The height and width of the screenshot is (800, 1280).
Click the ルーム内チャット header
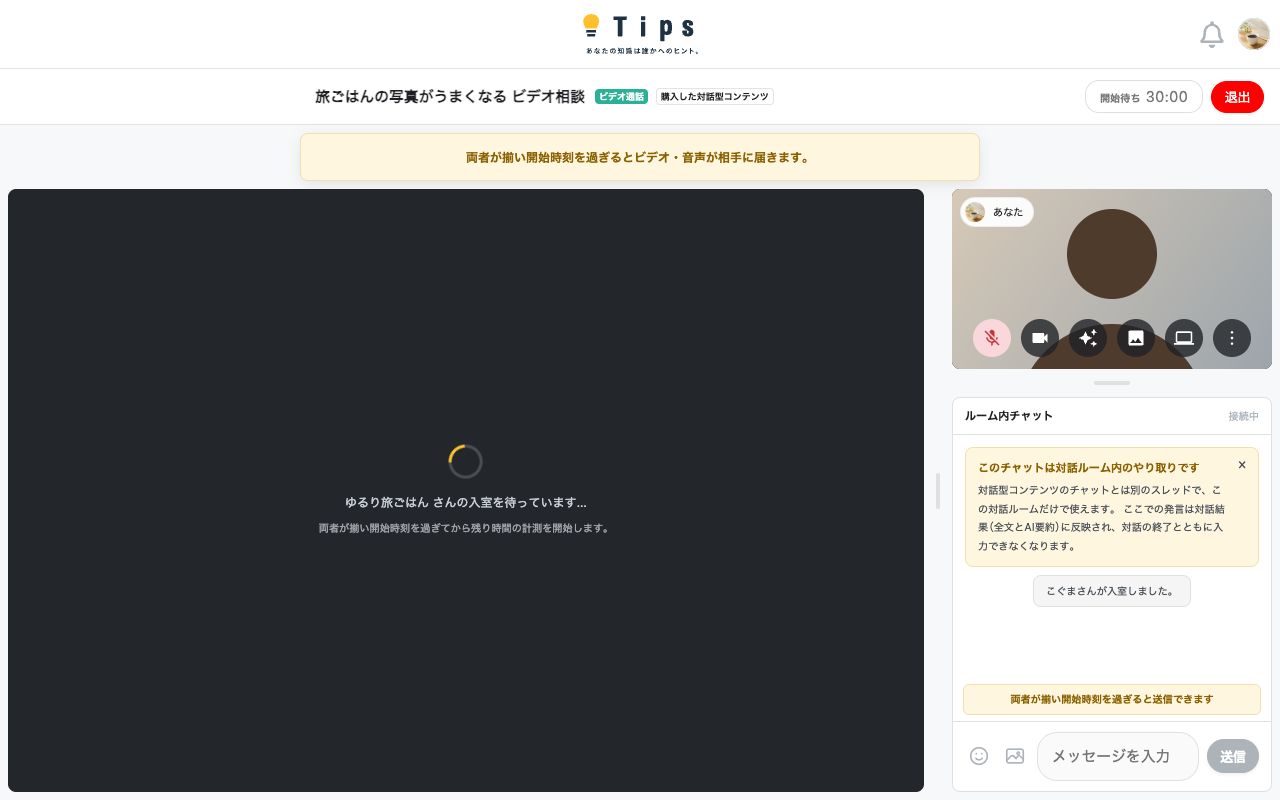click(1009, 416)
